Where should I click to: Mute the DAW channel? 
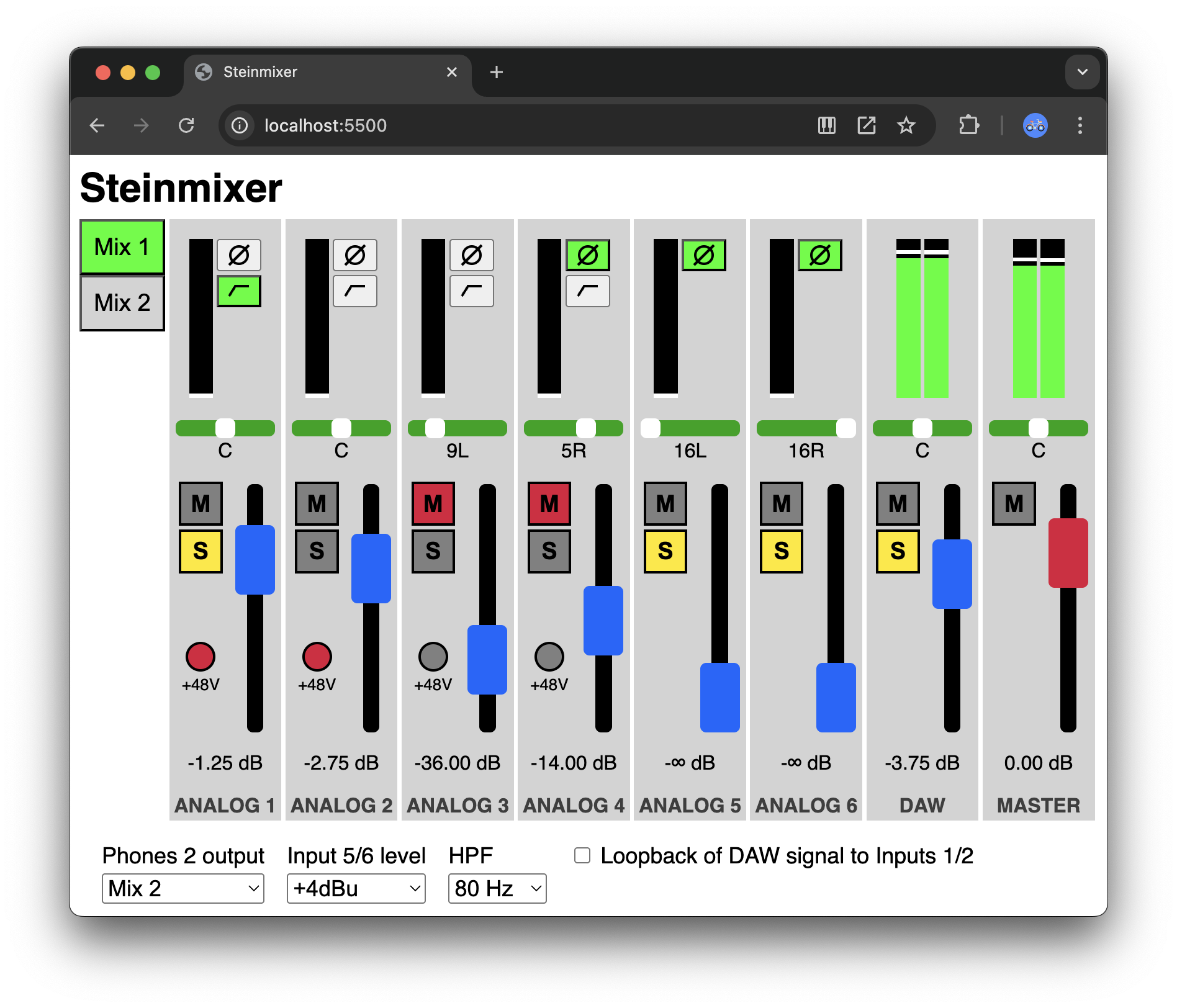(898, 503)
